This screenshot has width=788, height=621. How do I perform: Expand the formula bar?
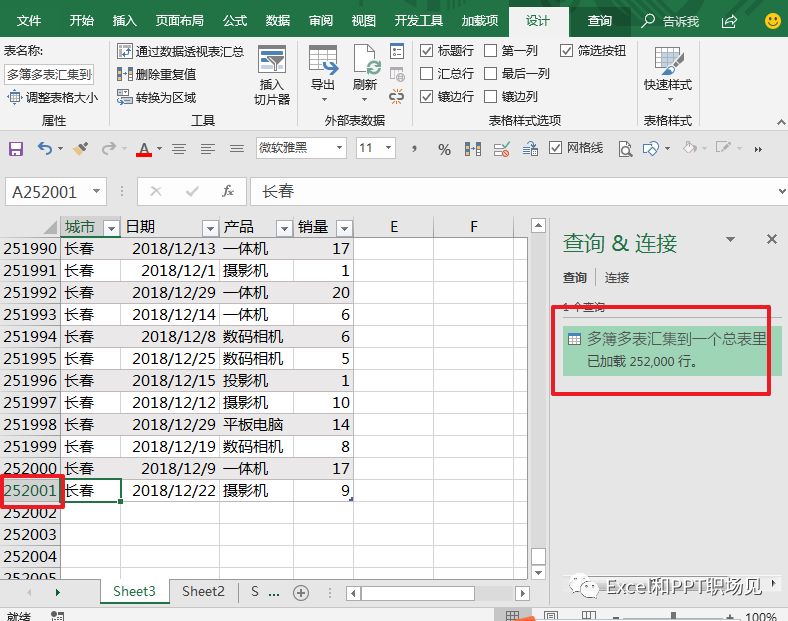coord(781,191)
